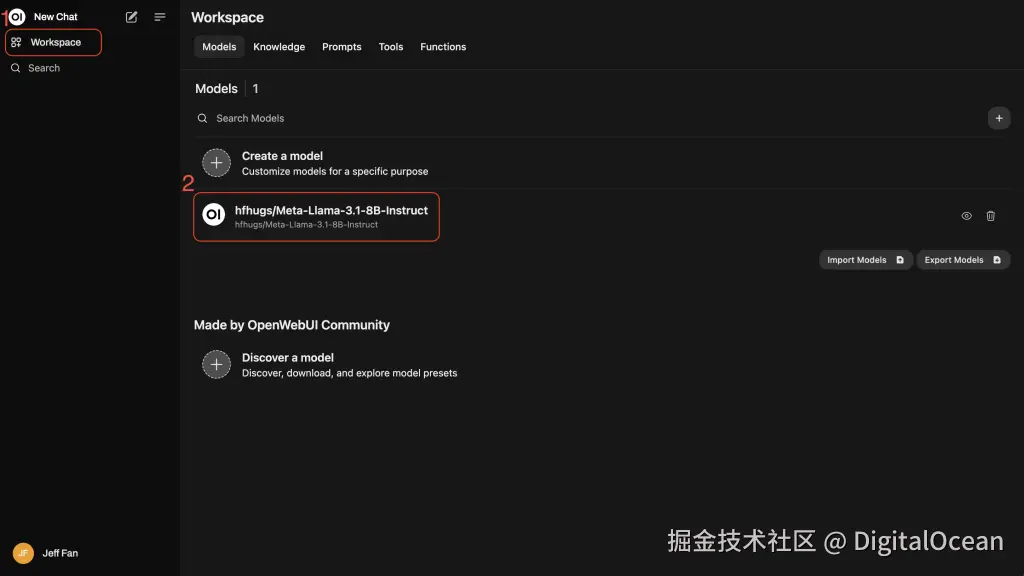Open Workspace in the sidebar
The image size is (1024, 576).
tap(54, 42)
